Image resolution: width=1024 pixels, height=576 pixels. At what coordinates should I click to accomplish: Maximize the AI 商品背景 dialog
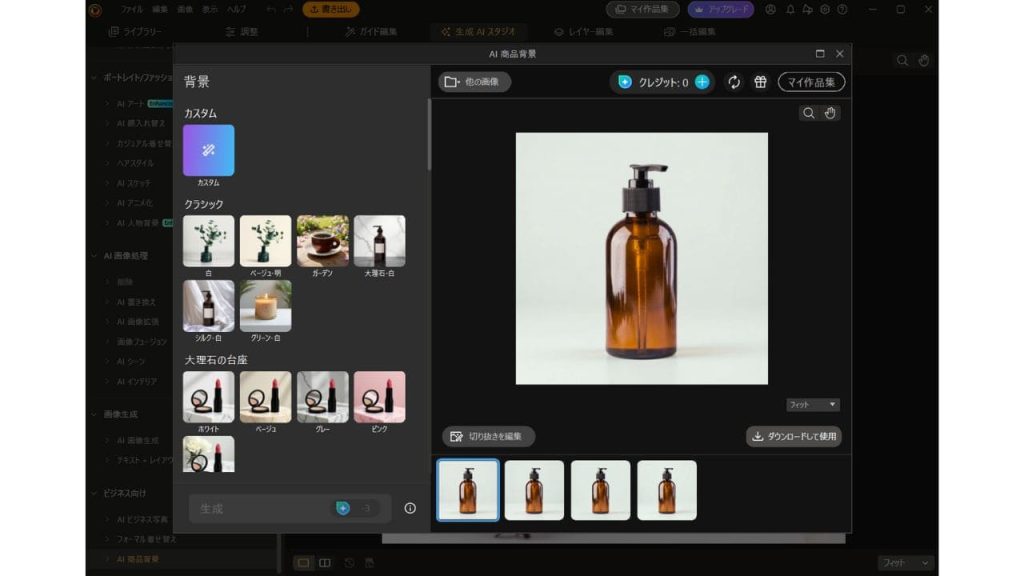pyautogui.click(x=820, y=54)
